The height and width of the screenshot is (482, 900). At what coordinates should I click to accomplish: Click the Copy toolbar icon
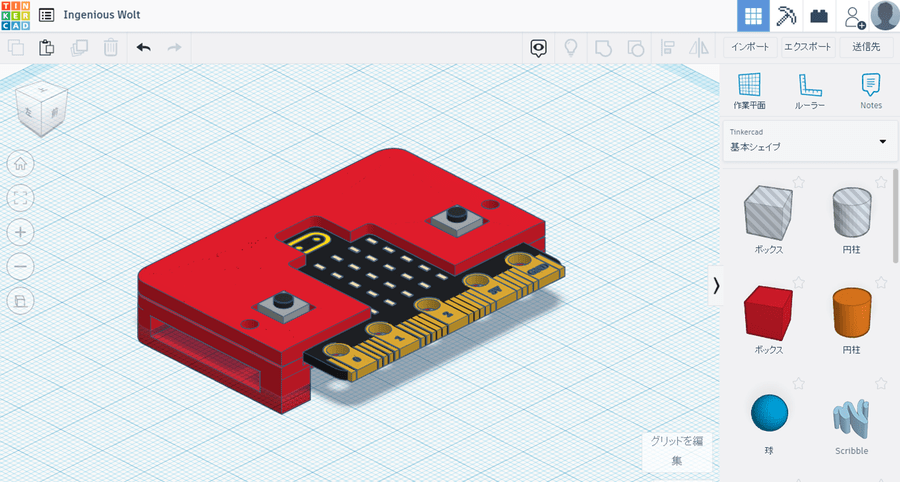[x=15, y=48]
